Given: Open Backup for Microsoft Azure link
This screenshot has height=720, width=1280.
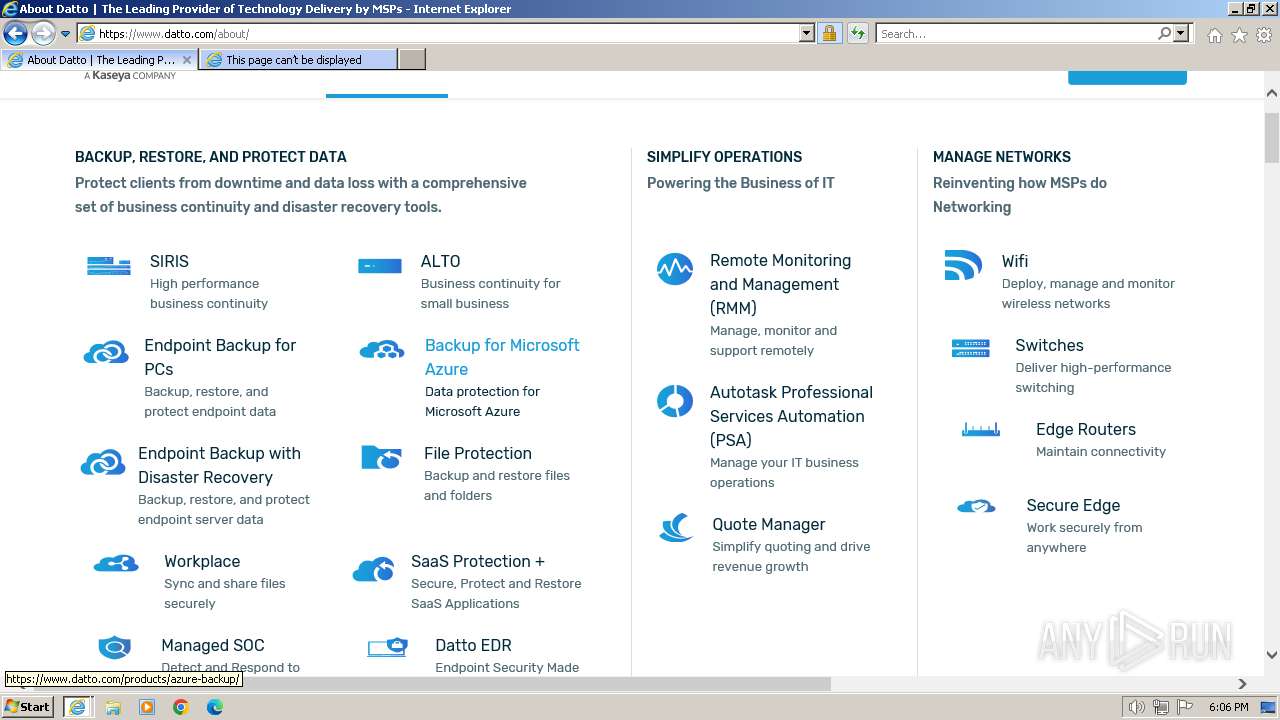Looking at the screenshot, I should (502, 357).
